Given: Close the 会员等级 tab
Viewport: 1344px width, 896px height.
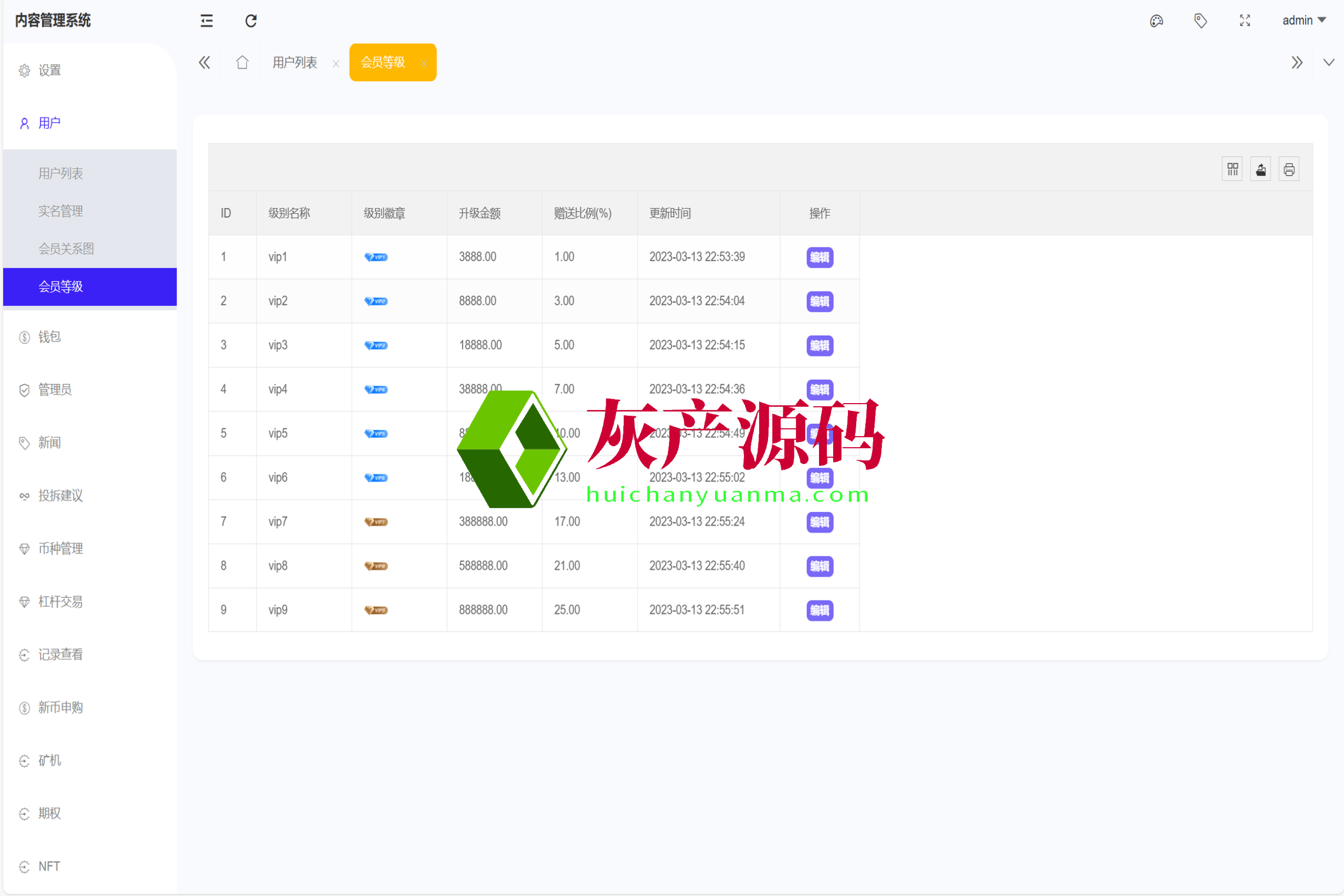Looking at the screenshot, I should point(424,64).
